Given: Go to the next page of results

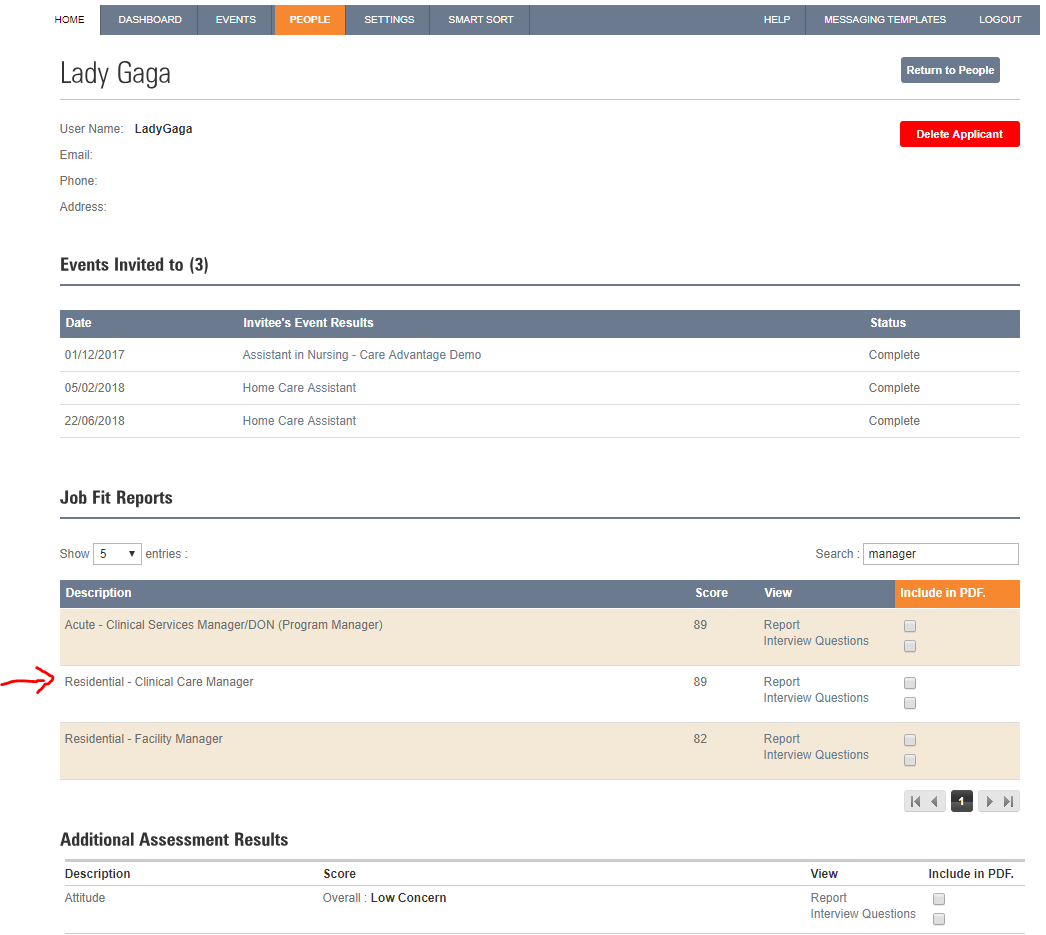Looking at the screenshot, I should (x=989, y=801).
